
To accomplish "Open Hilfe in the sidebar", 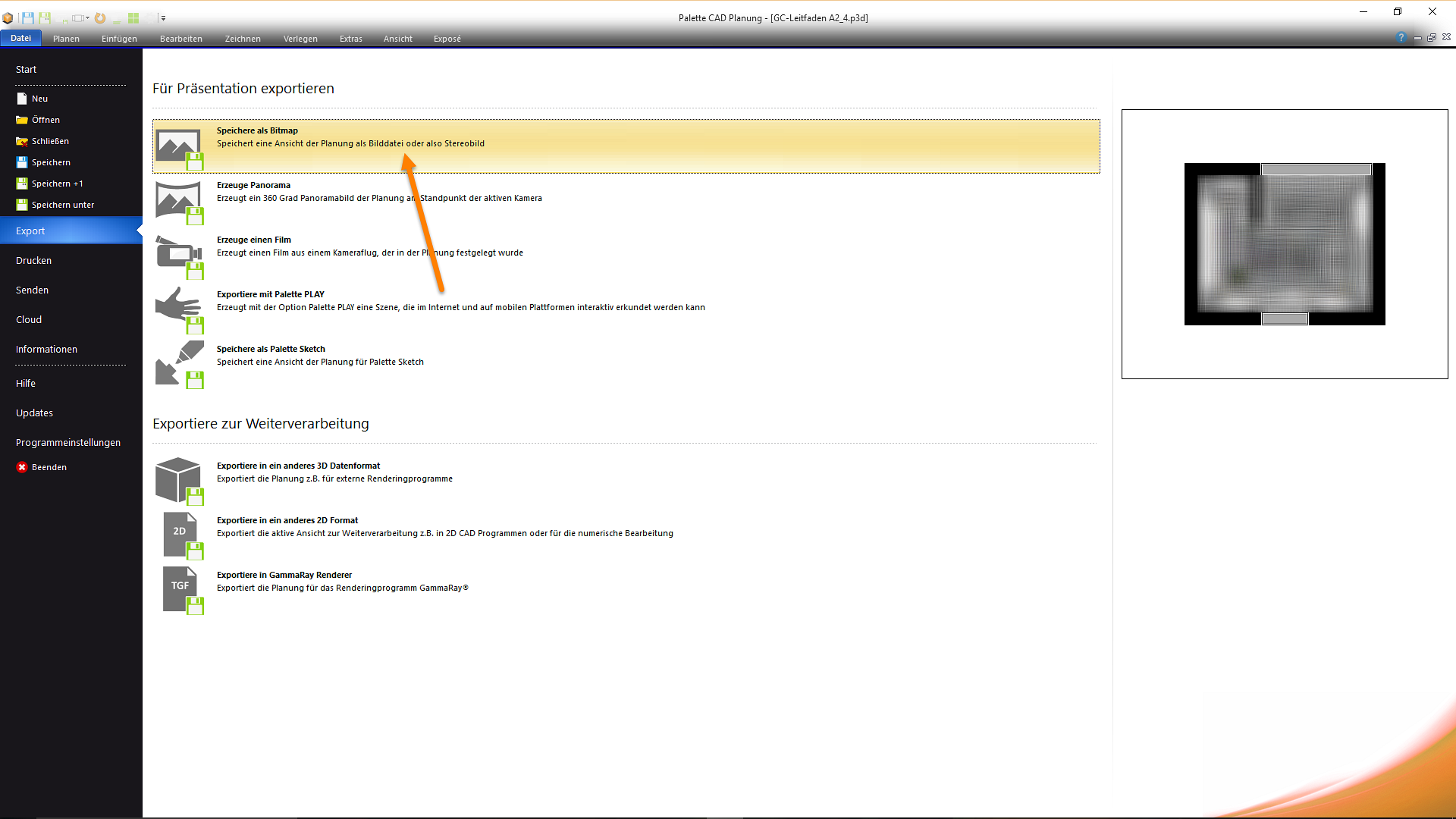I will tap(26, 383).
